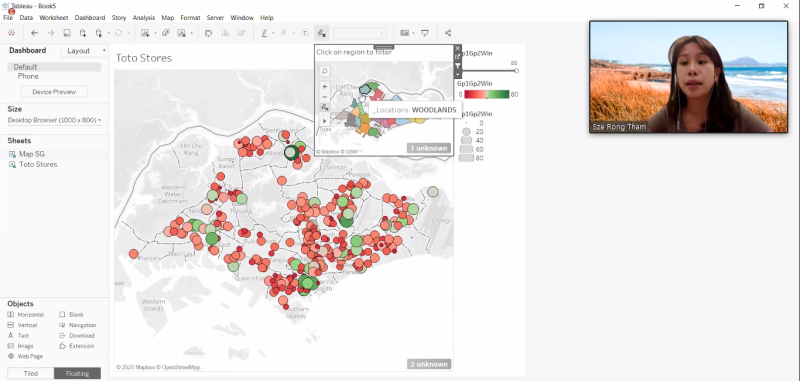Select Floating object mode
Screen dimensions: 800x381
pos(78,373)
